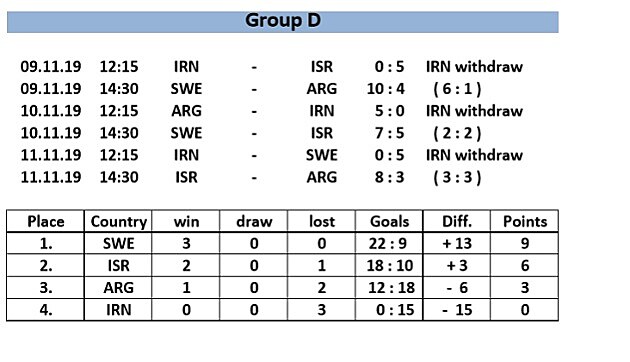The width and height of the screenshot is (630, 362).
Task: Select ISR in the standings table
Action: point(118,266)
